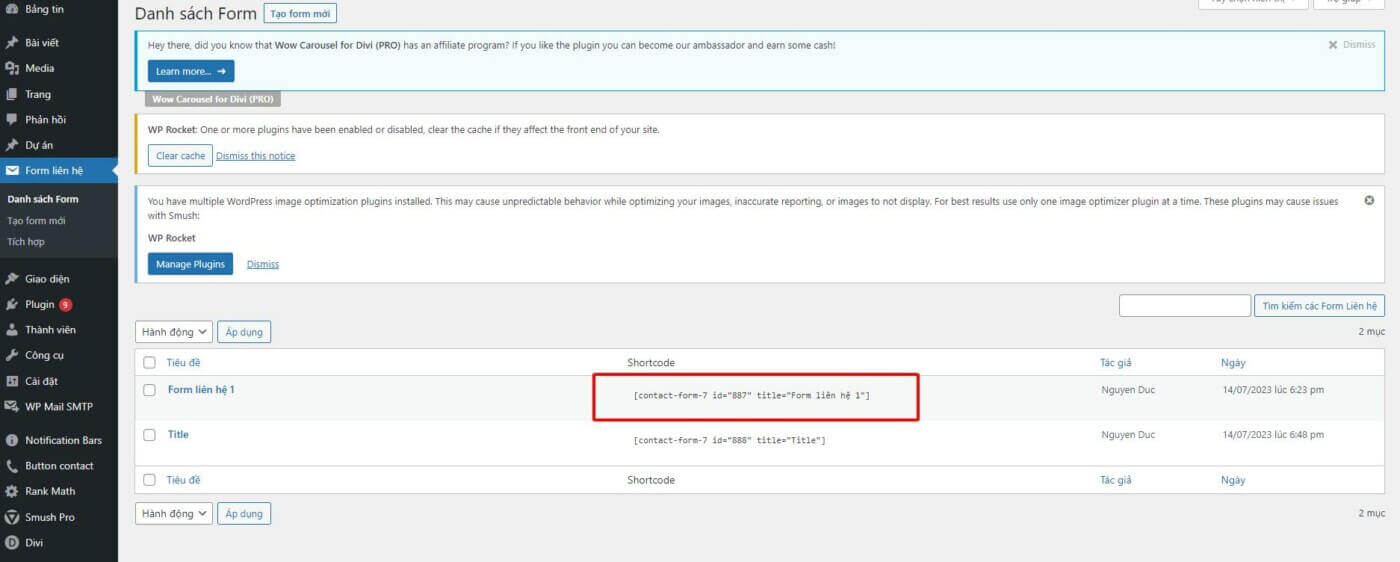The image size is (1400, 562).
Task: Click the date 14/07/2023 lúc 6:48 pm
Action: pyautogui.click(x=1273, y=435)
